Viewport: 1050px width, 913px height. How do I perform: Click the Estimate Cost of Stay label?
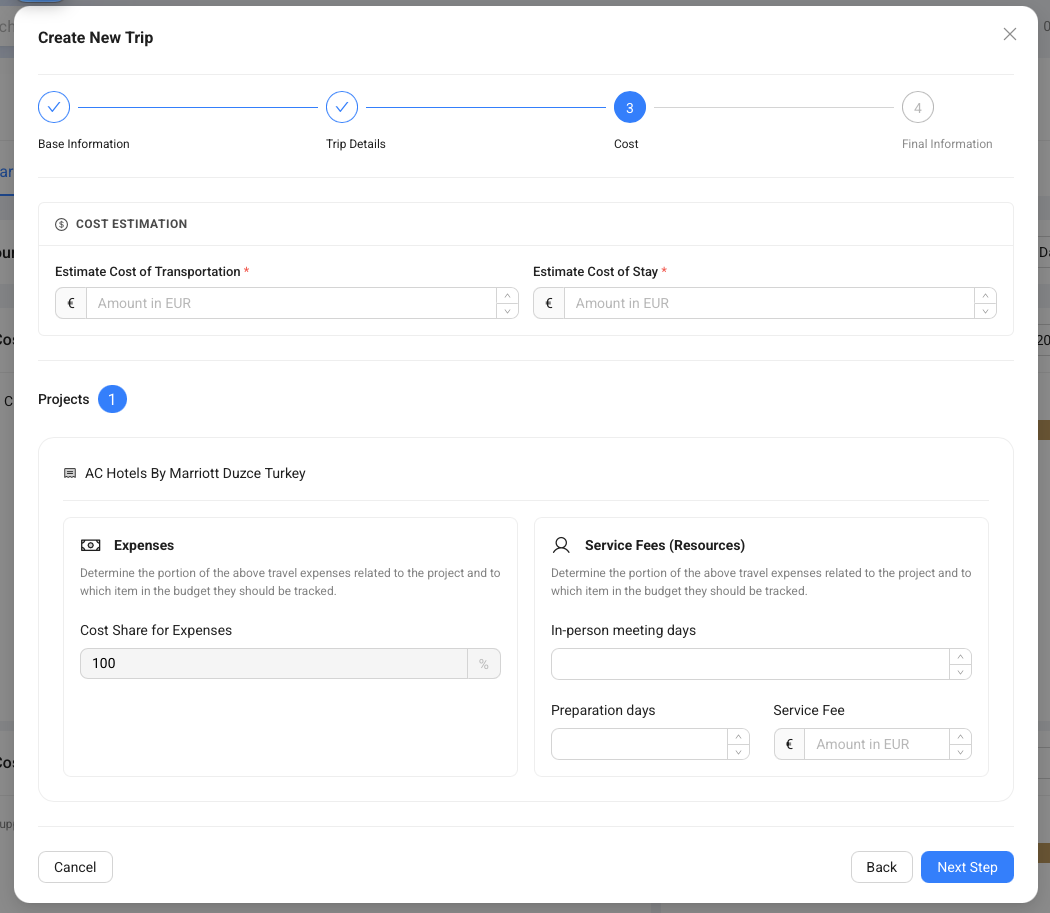pos(595,271)
